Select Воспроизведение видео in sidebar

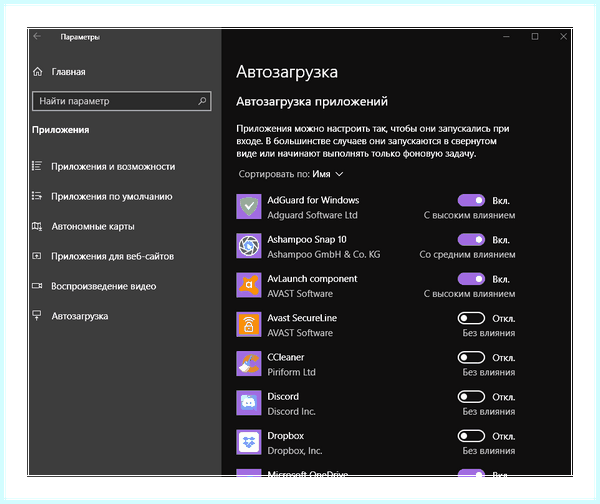tap(104, 286)
